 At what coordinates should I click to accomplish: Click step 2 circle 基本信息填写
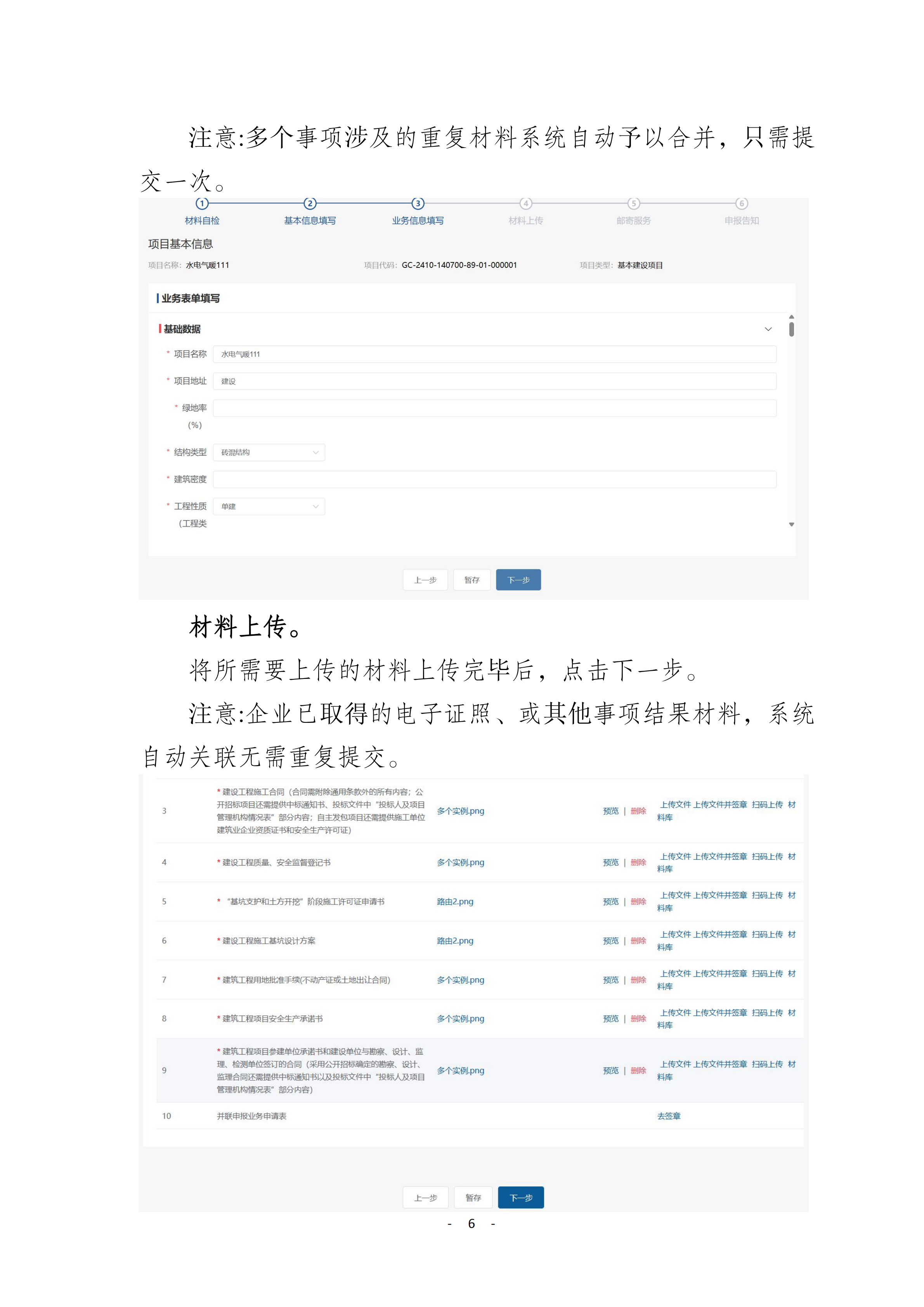click(310, 203)
